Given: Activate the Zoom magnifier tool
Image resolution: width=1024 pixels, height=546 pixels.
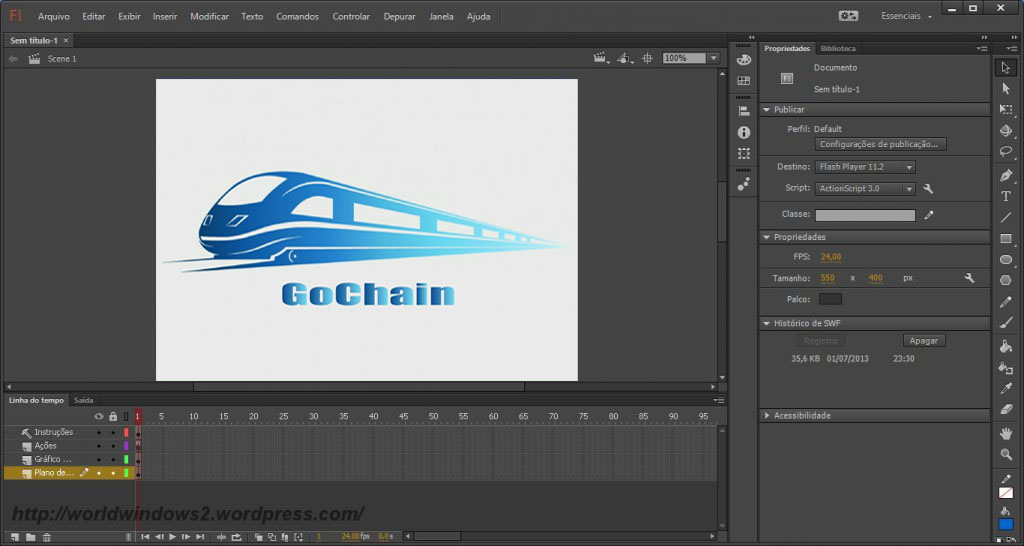Looking at the screenshot, I should point(1006,454).
